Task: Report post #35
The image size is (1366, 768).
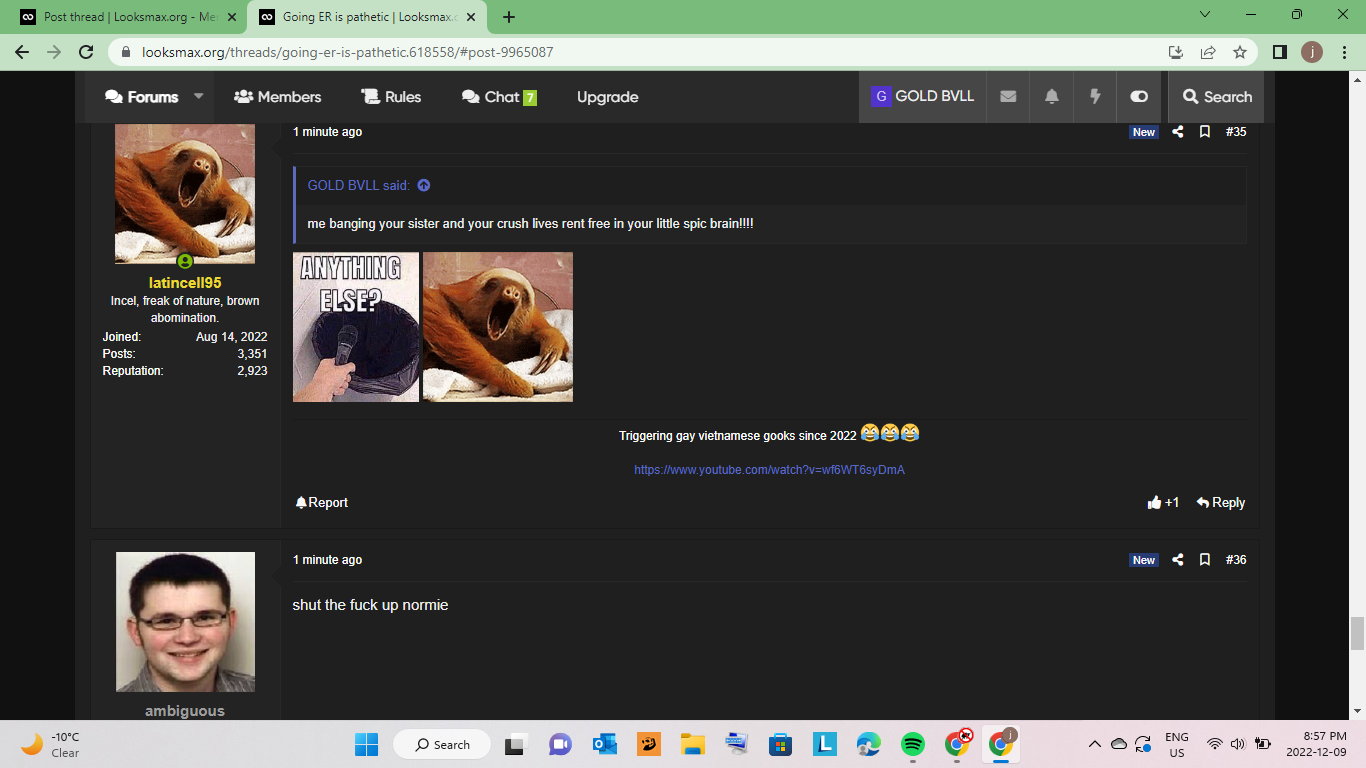Action: coord(322,503)
